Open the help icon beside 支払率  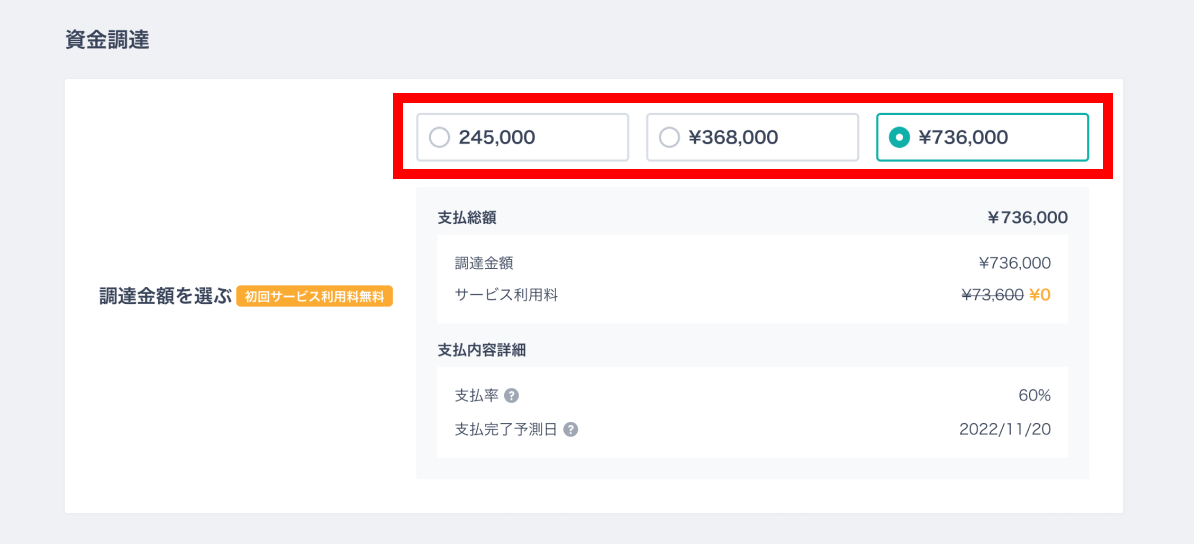(512, 395)
